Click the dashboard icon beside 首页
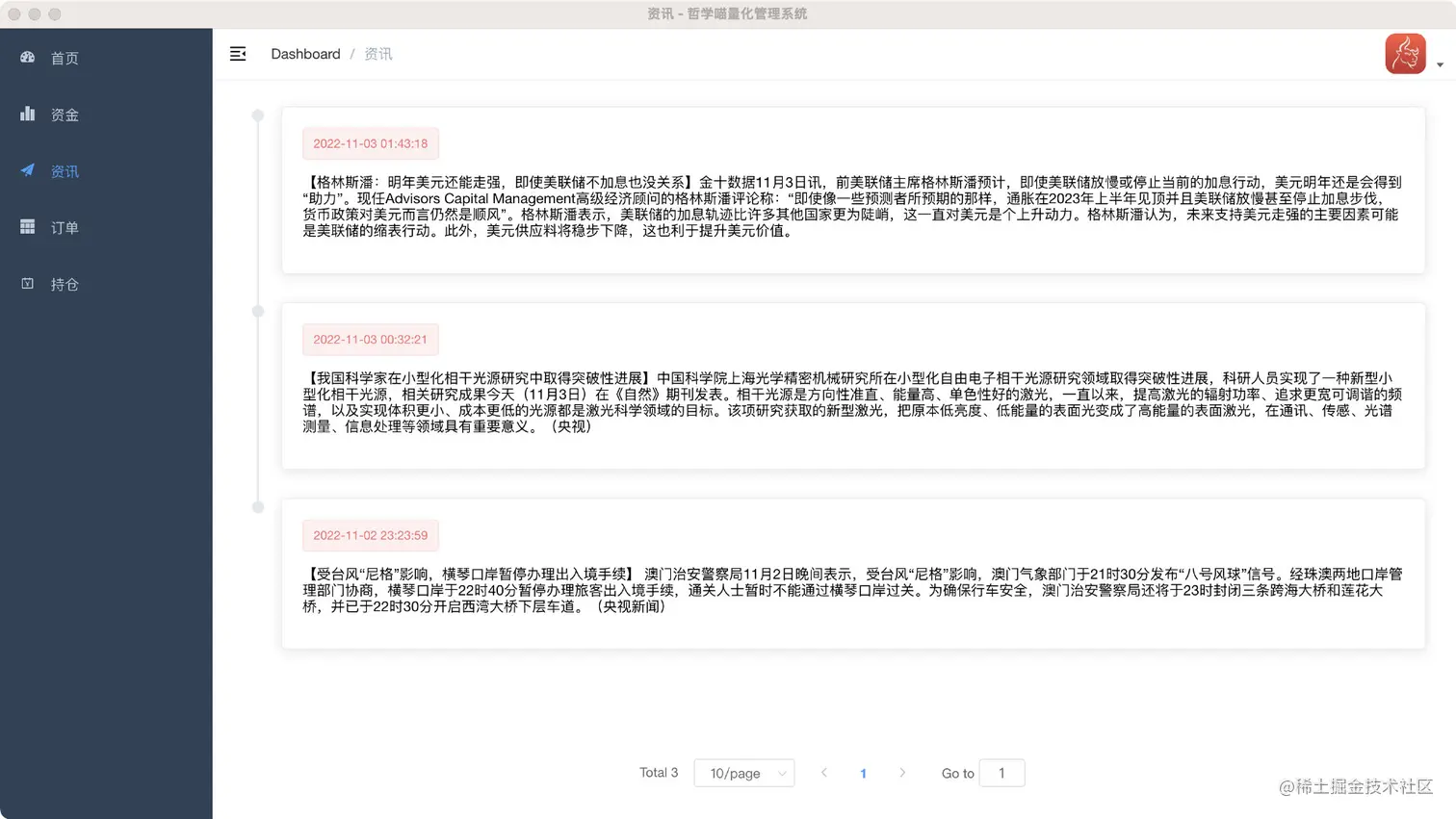This screenshot has height=819, width=1456. pos(28,58)
